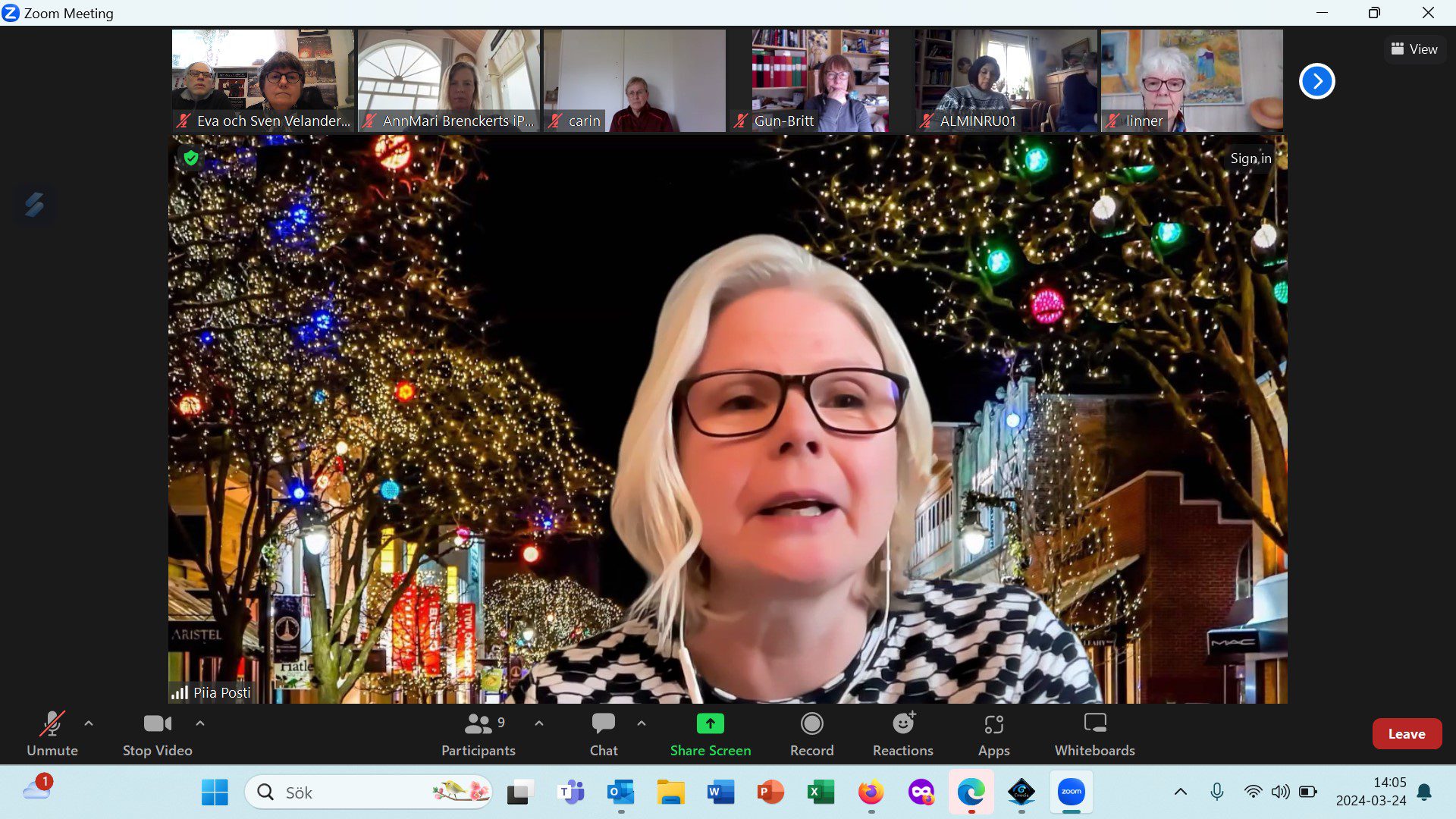Viewport: 1456px width, 819px height.
Task: Expand video options arrow next to Stop Video
Action: (200, 723)
